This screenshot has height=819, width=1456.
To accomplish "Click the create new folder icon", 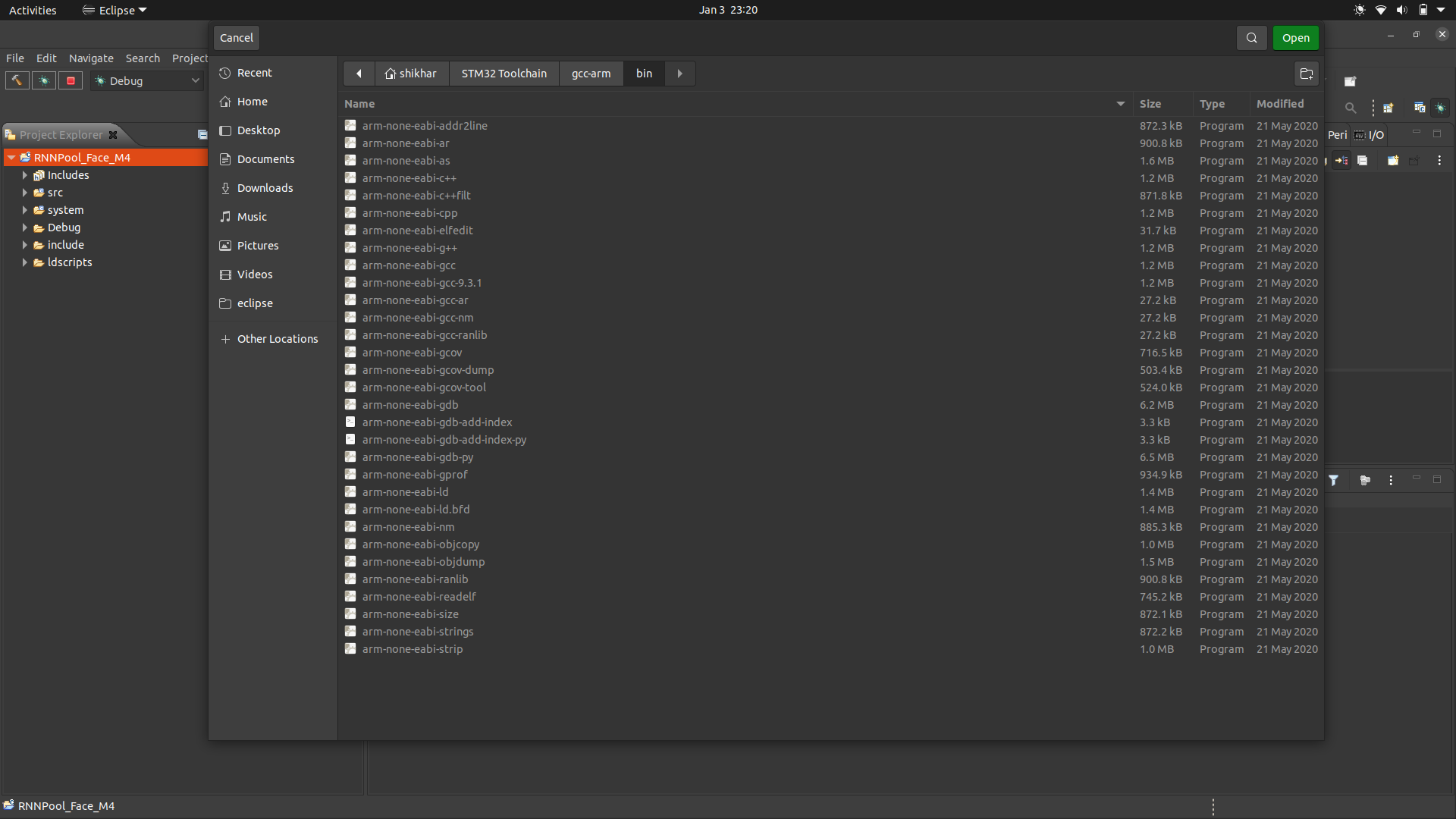I will point(1306,74).
